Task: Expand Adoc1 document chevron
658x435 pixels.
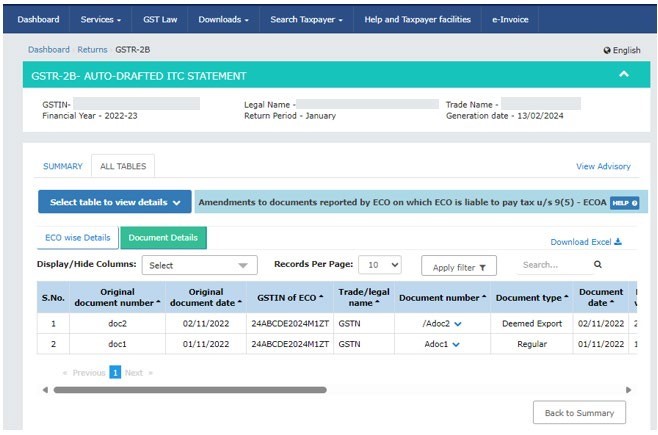Action: [x=456, y=344]
